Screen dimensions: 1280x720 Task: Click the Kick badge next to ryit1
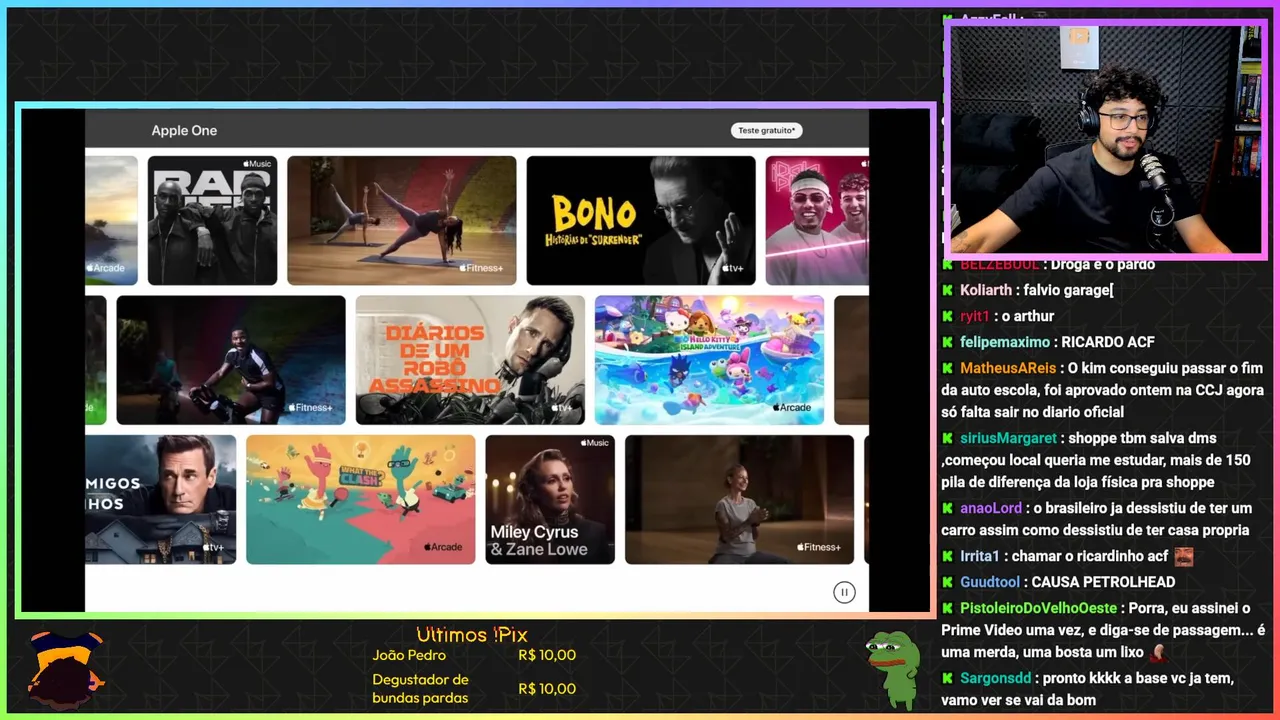(x=947, y=316)
